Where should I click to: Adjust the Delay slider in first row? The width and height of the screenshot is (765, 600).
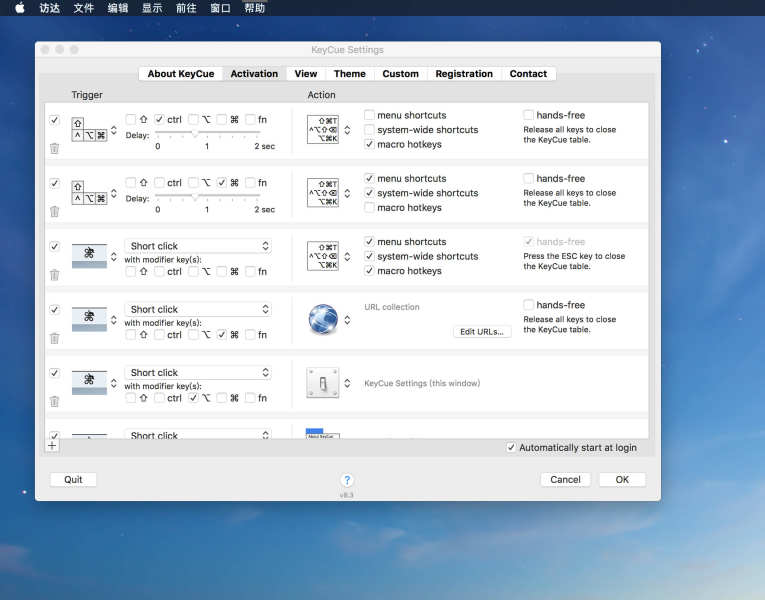pyautogui.click(x=195, y=133)
